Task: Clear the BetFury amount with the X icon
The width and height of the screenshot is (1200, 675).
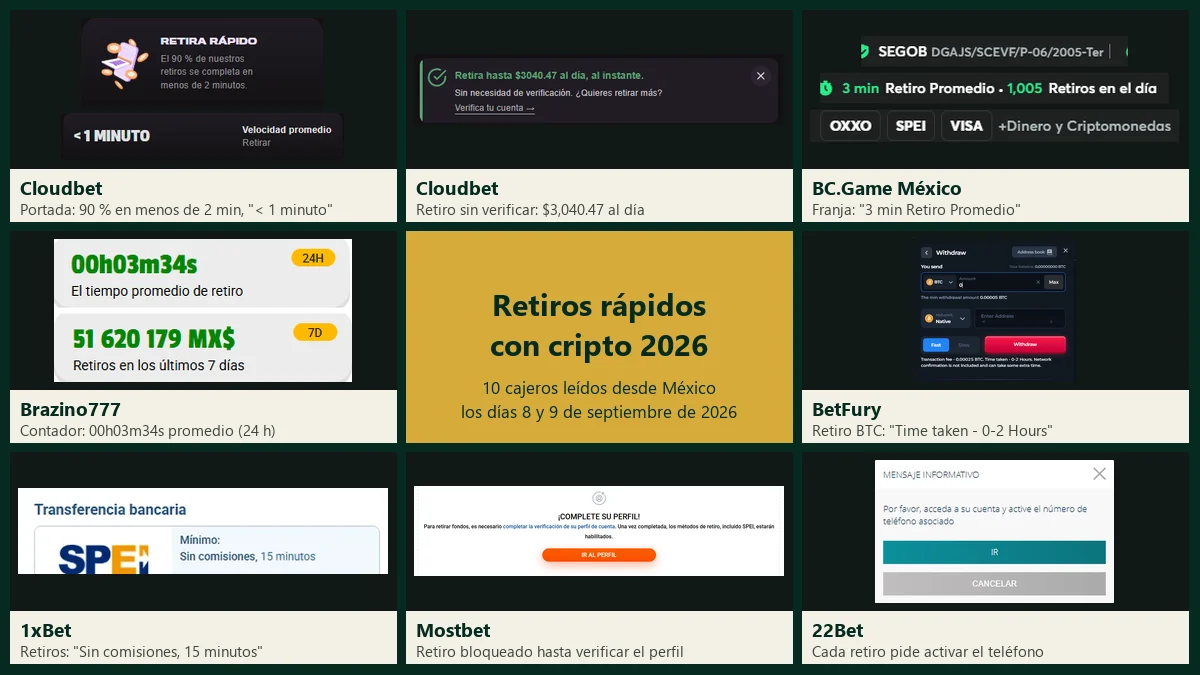Action: pos(1038,282)
